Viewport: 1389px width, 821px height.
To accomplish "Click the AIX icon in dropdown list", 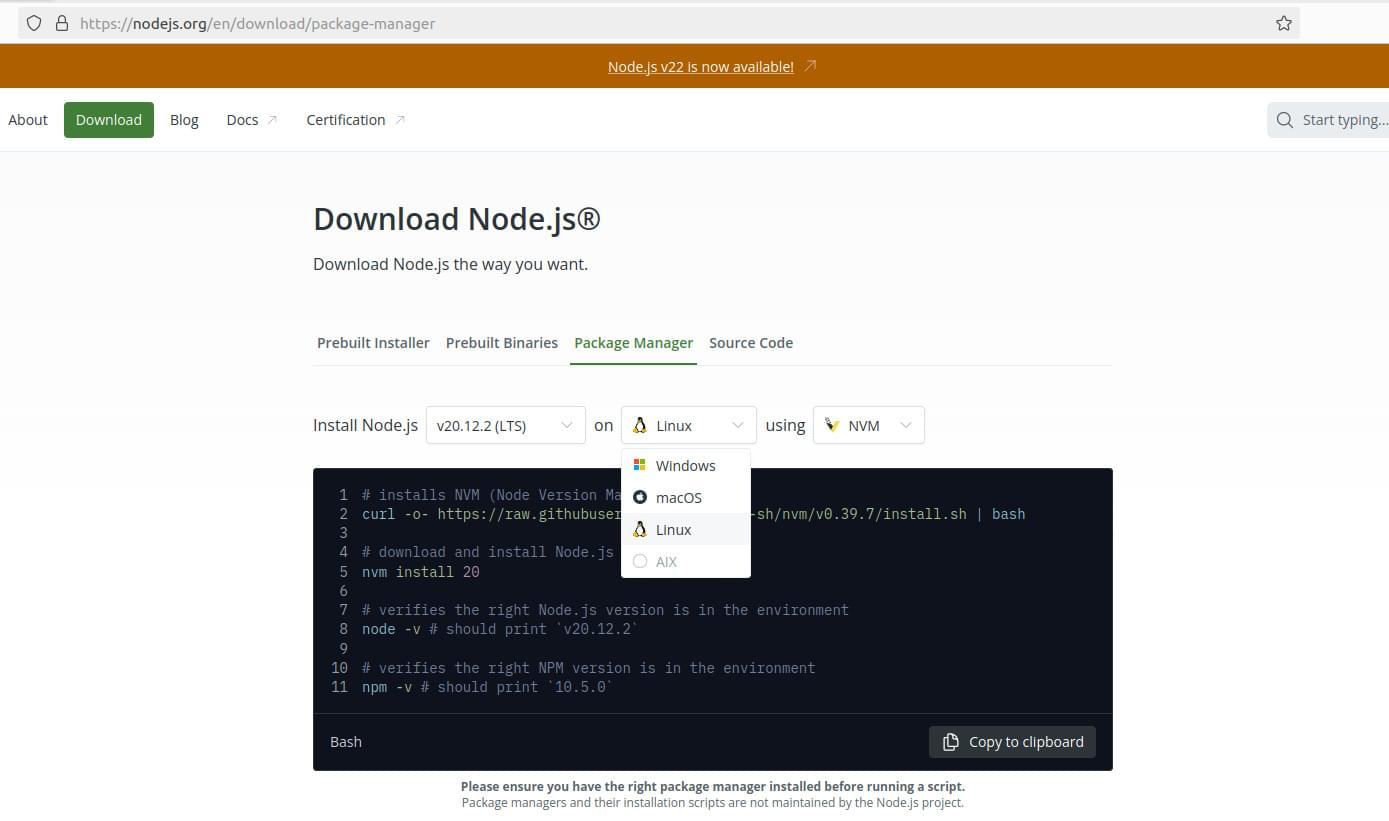I will 640,561.
